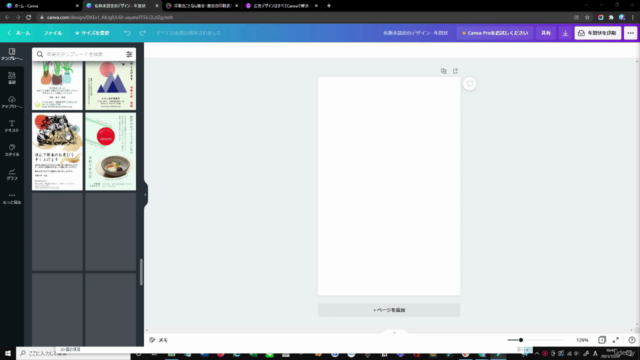This screenshot has height=360, width=640.
Task: Select the red circle bowl template thumbnail
Action: tap(111, 151)
